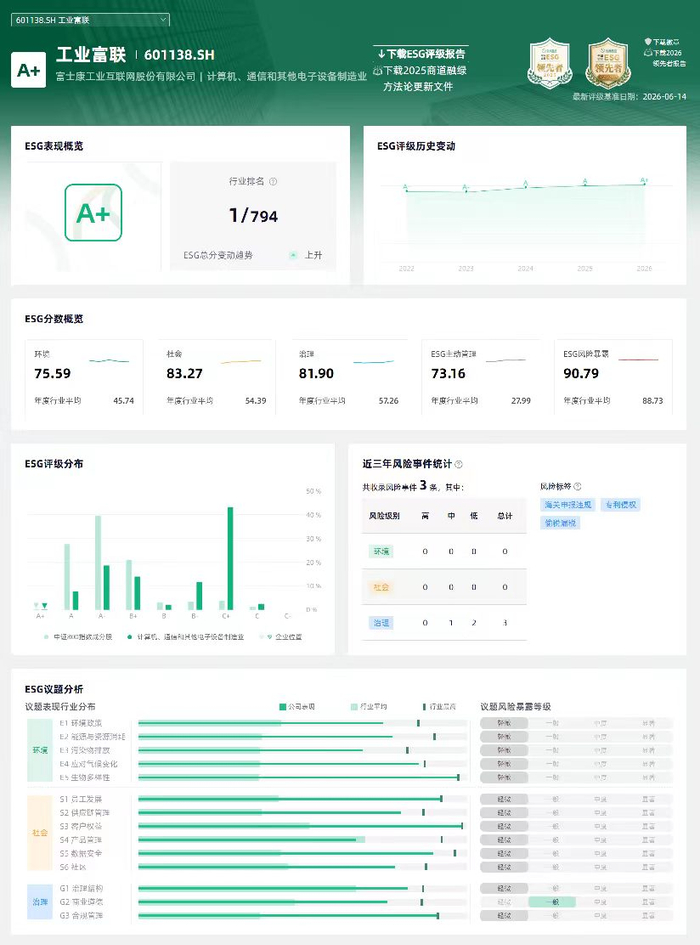Click the 行业平均 legend swatch
700x945 pixels.
pyautogui.click(x=354, y=707)
